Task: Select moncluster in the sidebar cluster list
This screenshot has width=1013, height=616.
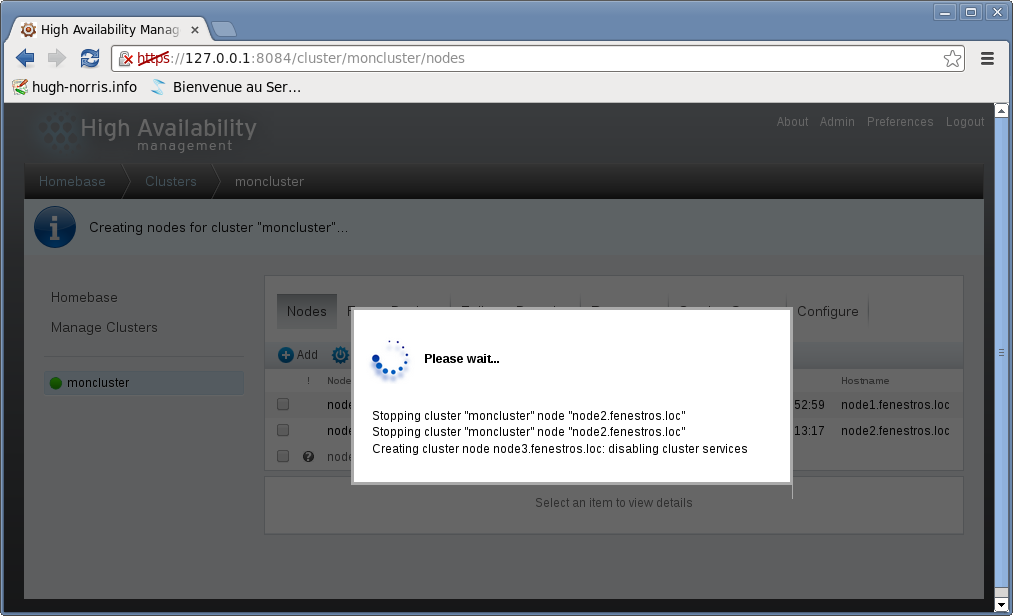Action: tap(98, 383)
